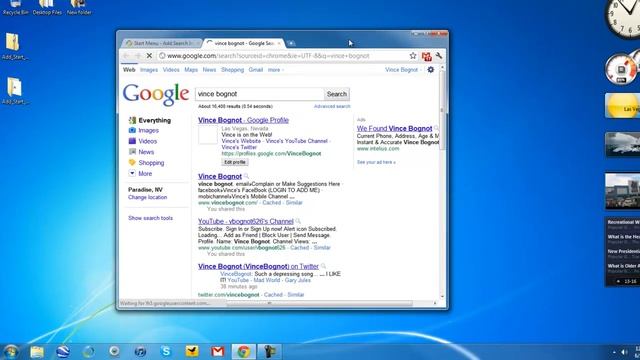Select the vince bognot Google Search tab
640x360 pixels.
tap(244, 43)
